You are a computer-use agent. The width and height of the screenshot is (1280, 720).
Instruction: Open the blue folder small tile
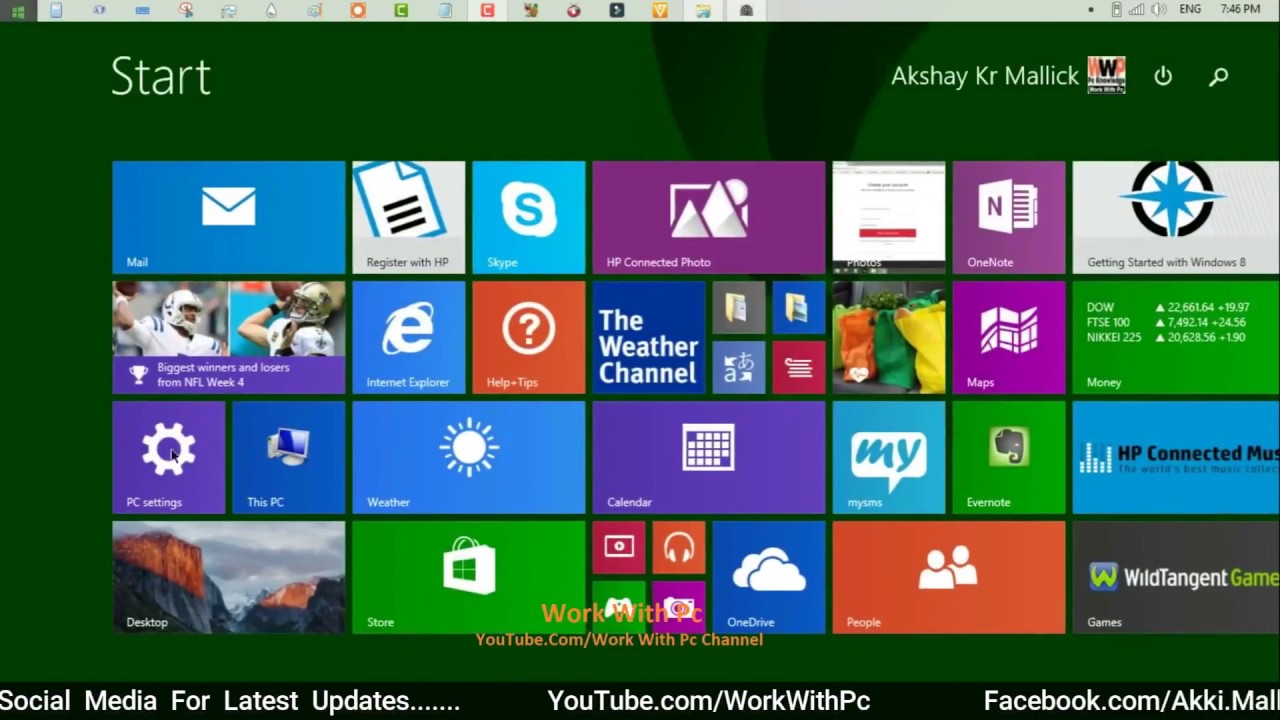pos(798,307)
